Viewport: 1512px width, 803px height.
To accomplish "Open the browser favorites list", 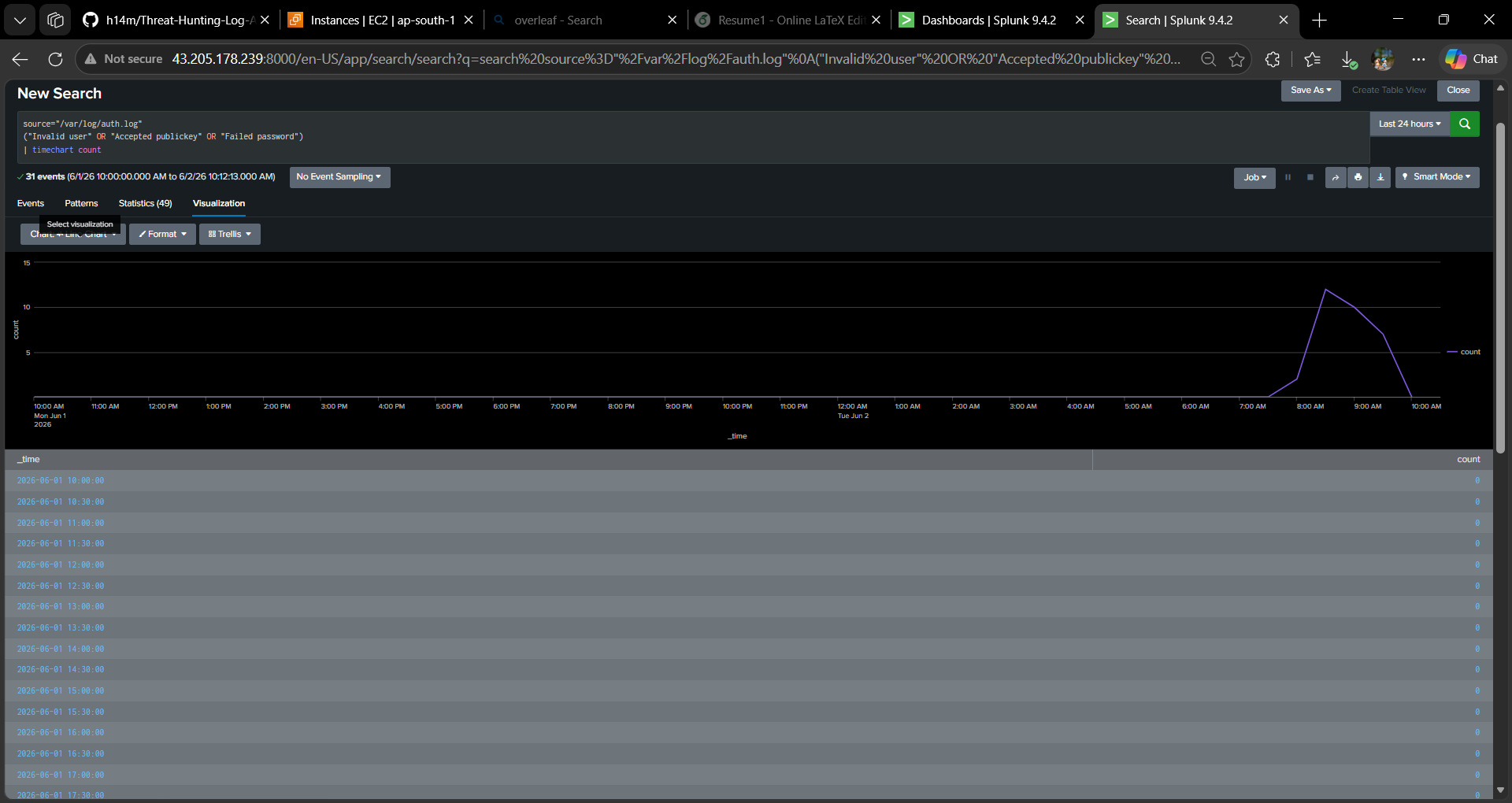I will coord(1312,59).
